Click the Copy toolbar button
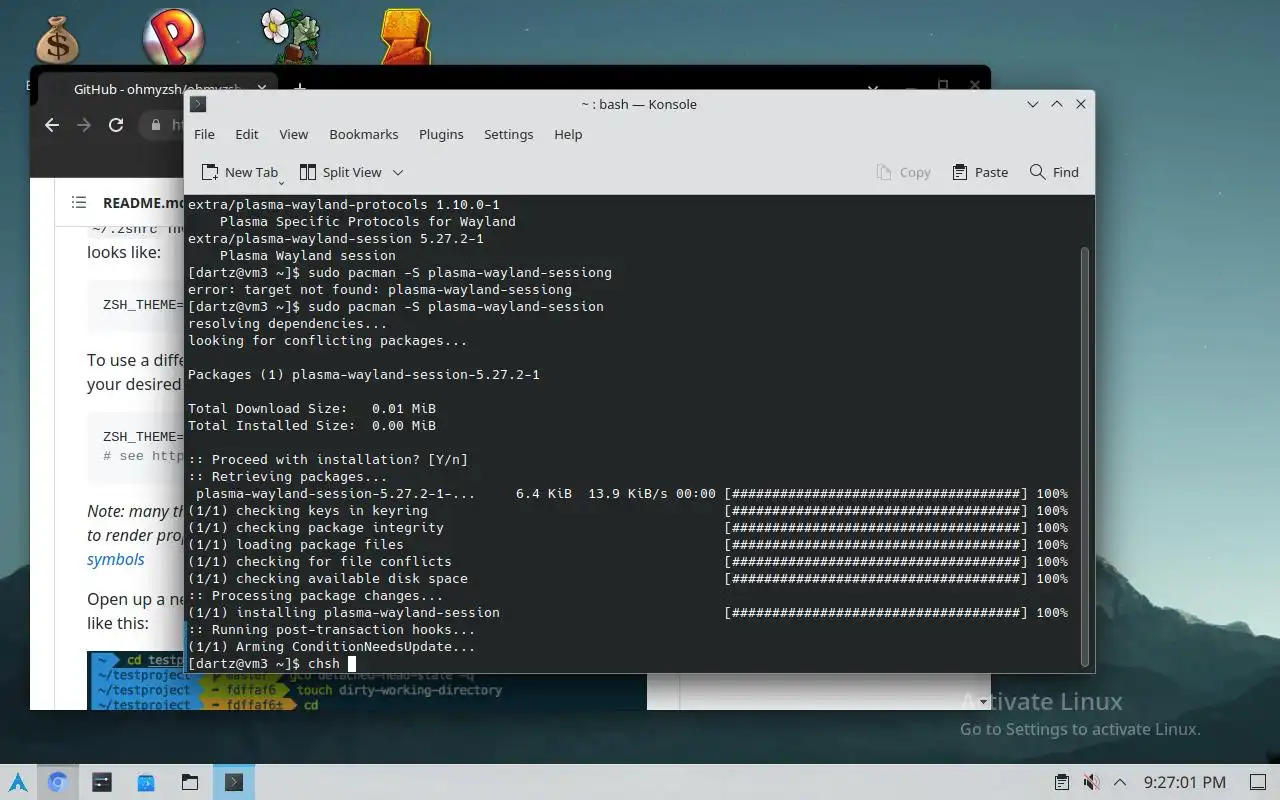1280x800 pixels. click(x=903, y=172)
